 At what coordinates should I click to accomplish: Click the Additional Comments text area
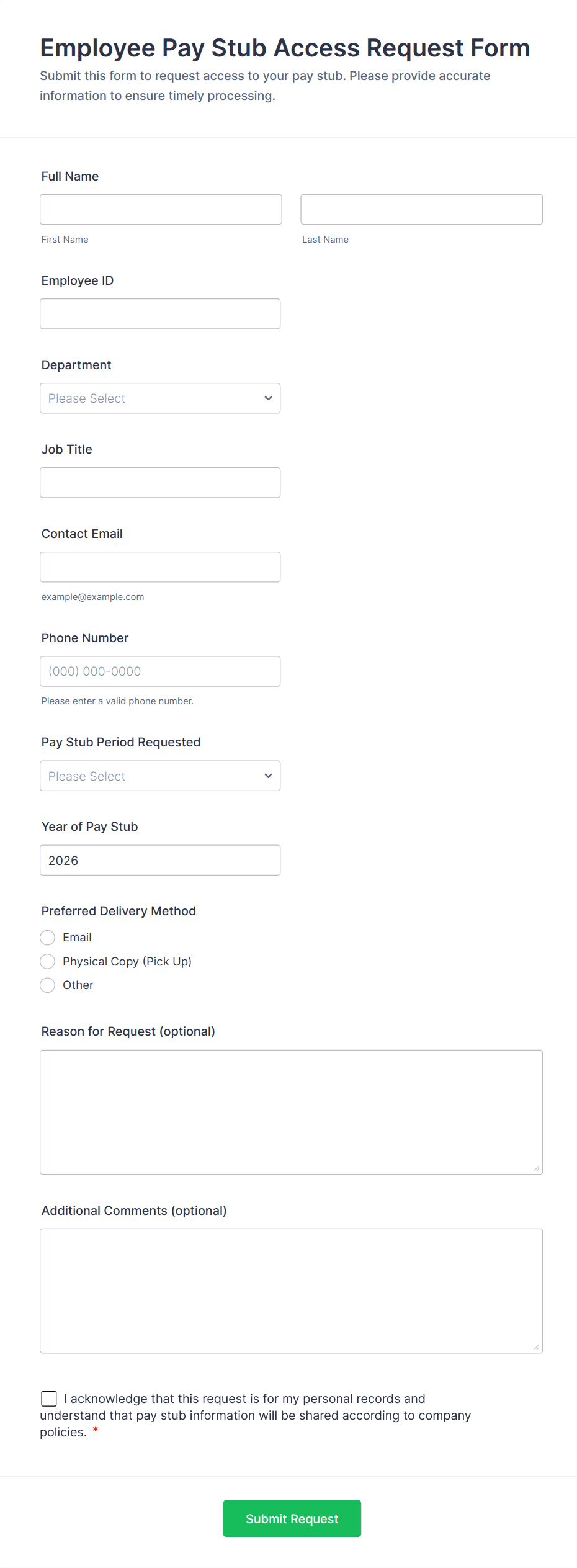pyautogui.click(x=291, y=1291)
